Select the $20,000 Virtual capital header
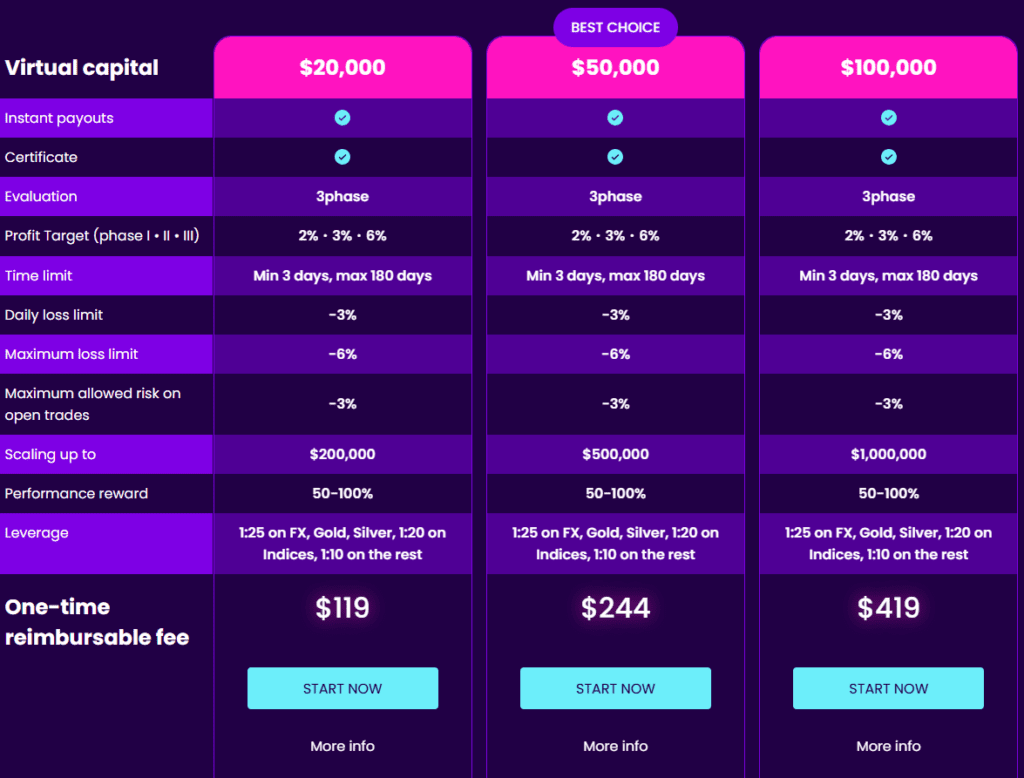Screen dimensions: 1024x778 (343, 67)
